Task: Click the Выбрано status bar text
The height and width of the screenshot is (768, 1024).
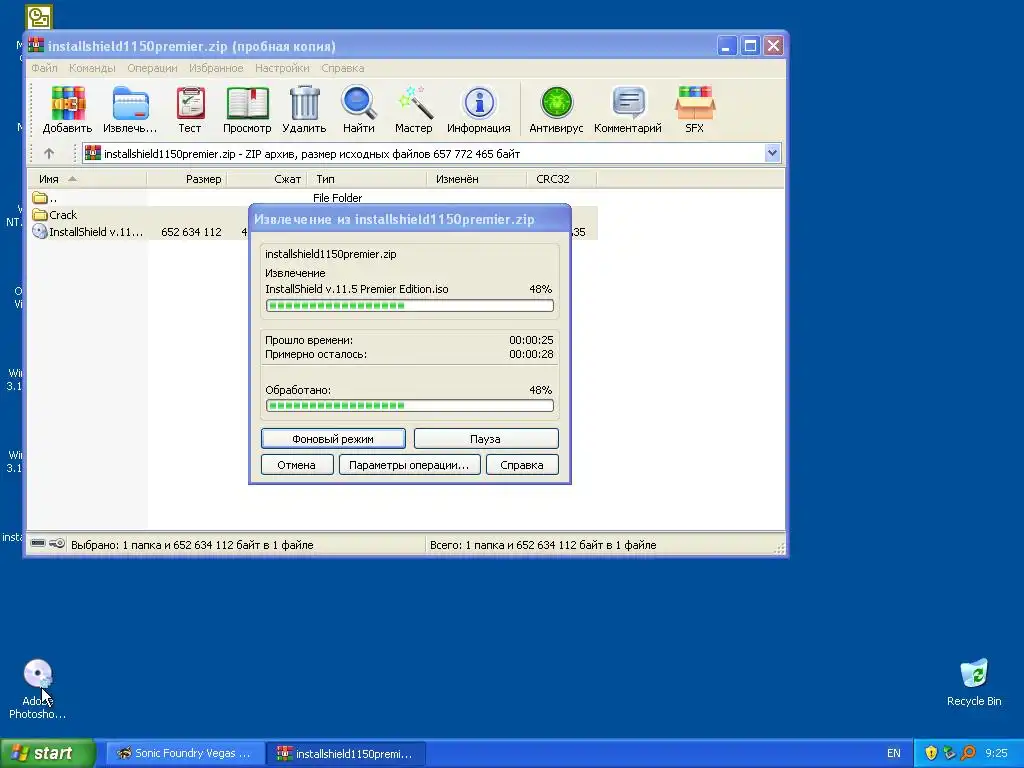Action: (x=192, y=545)
